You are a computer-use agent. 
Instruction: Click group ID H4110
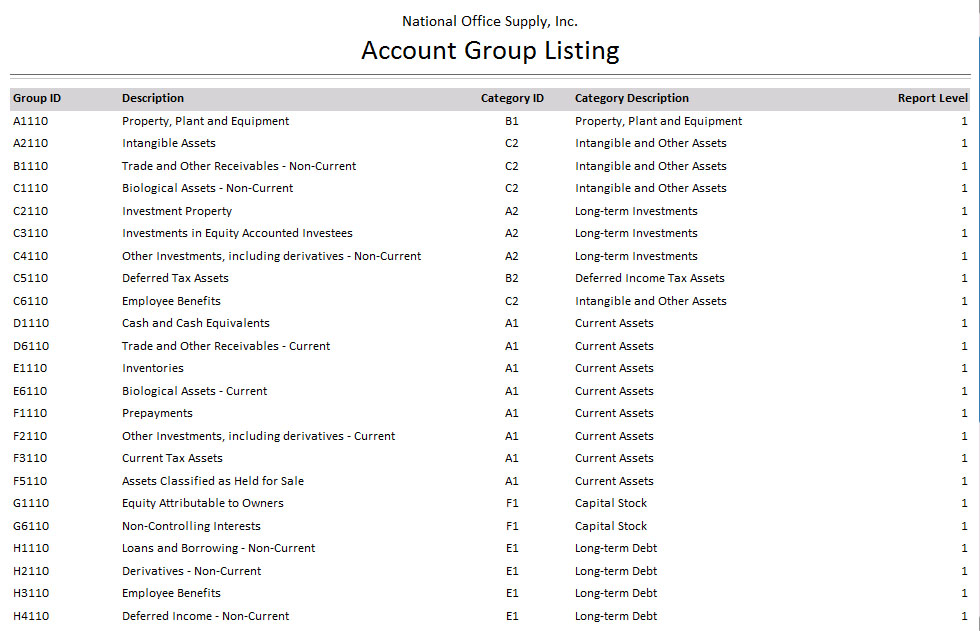pos(30,616)
